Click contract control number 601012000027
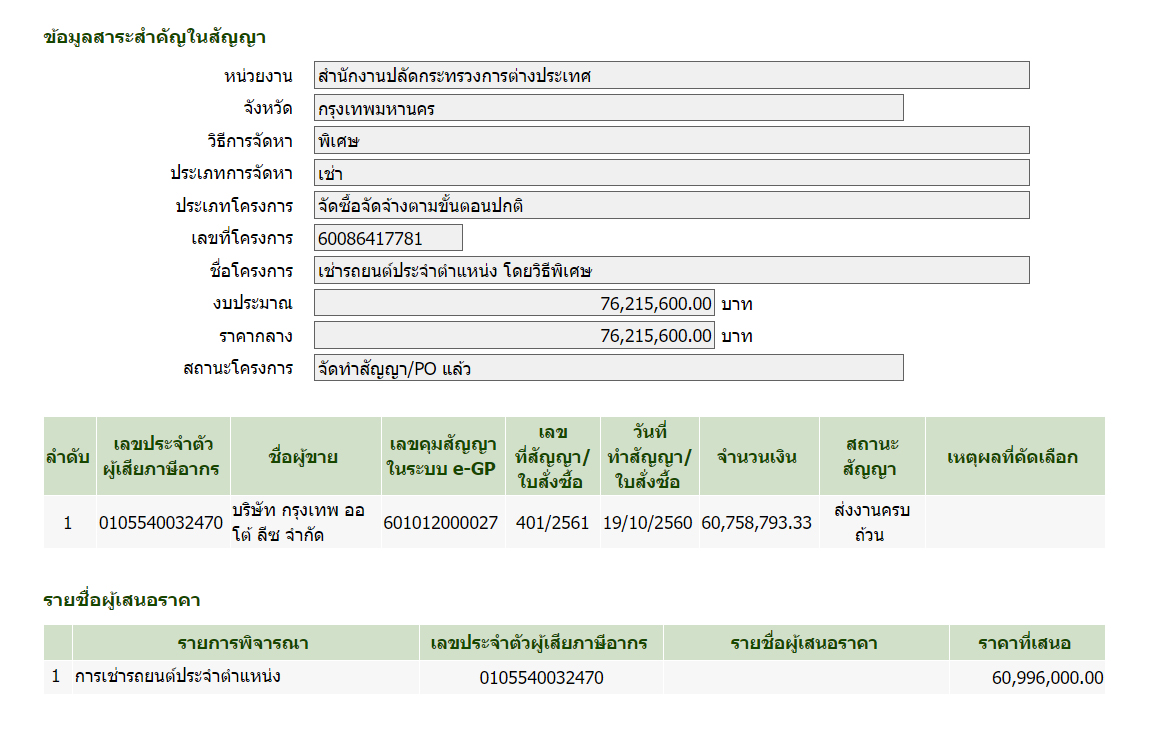 (x=441, y=522)
